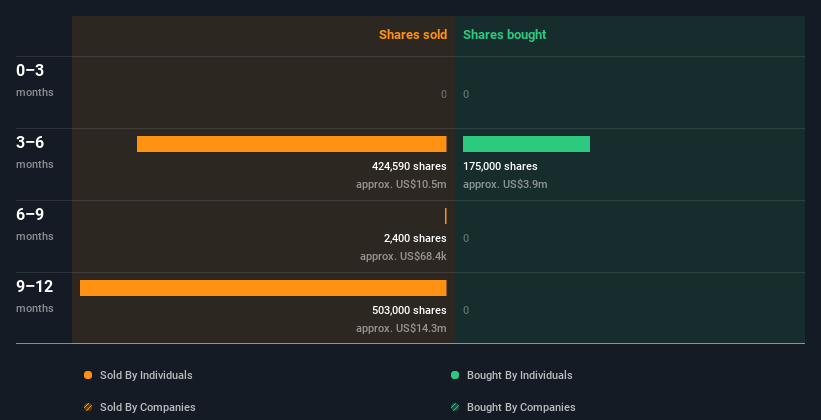821x420 pixels.
Task: Click the orange 9–12 months sold bar
Action: (263, 288)
